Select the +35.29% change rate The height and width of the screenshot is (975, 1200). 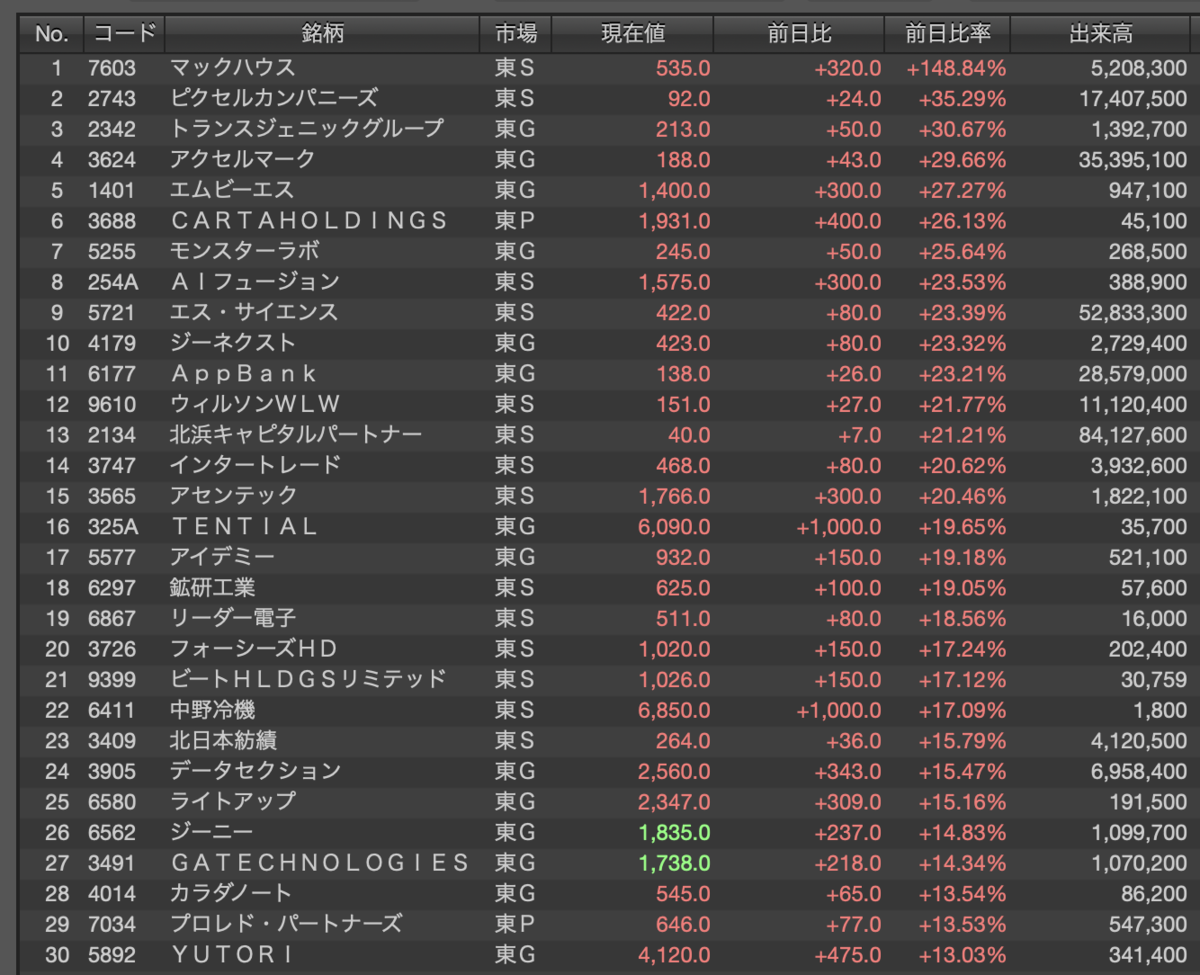(x=962, y=98)
